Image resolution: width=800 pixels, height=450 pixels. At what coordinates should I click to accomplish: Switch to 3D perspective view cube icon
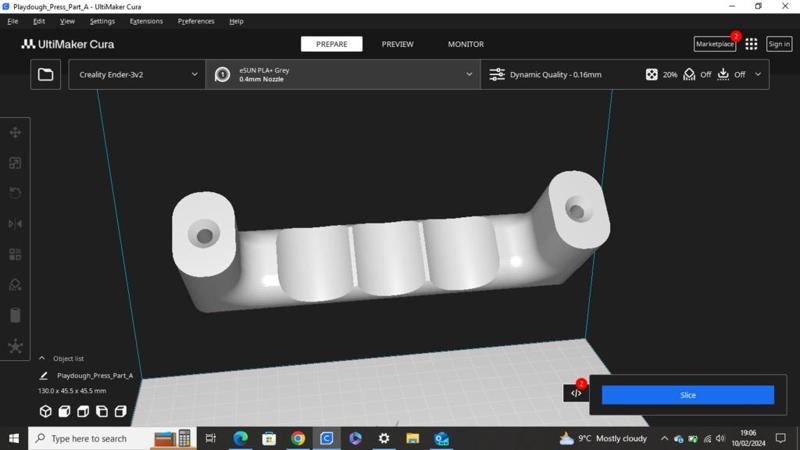coord(45,411)
